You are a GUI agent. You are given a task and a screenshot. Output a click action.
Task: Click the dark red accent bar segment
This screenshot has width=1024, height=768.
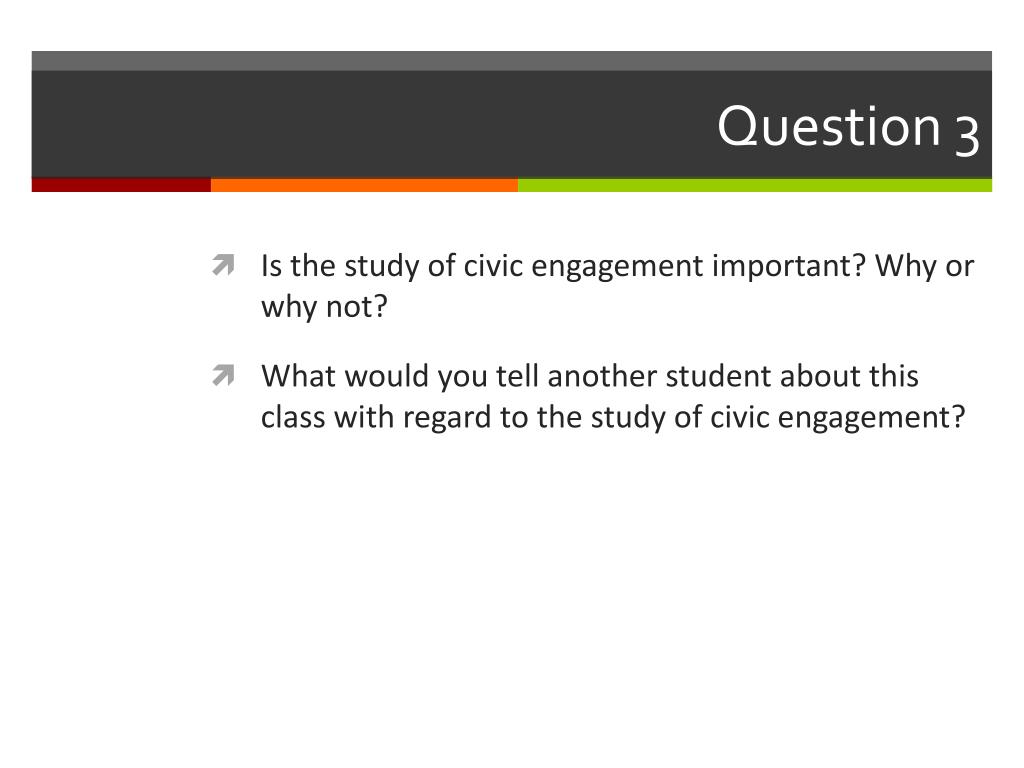coord(121,185)
